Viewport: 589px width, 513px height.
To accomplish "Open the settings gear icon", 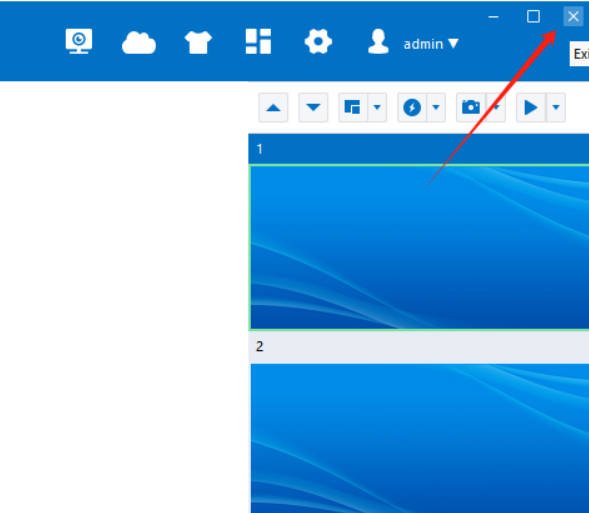I will [x=318, y=41].
